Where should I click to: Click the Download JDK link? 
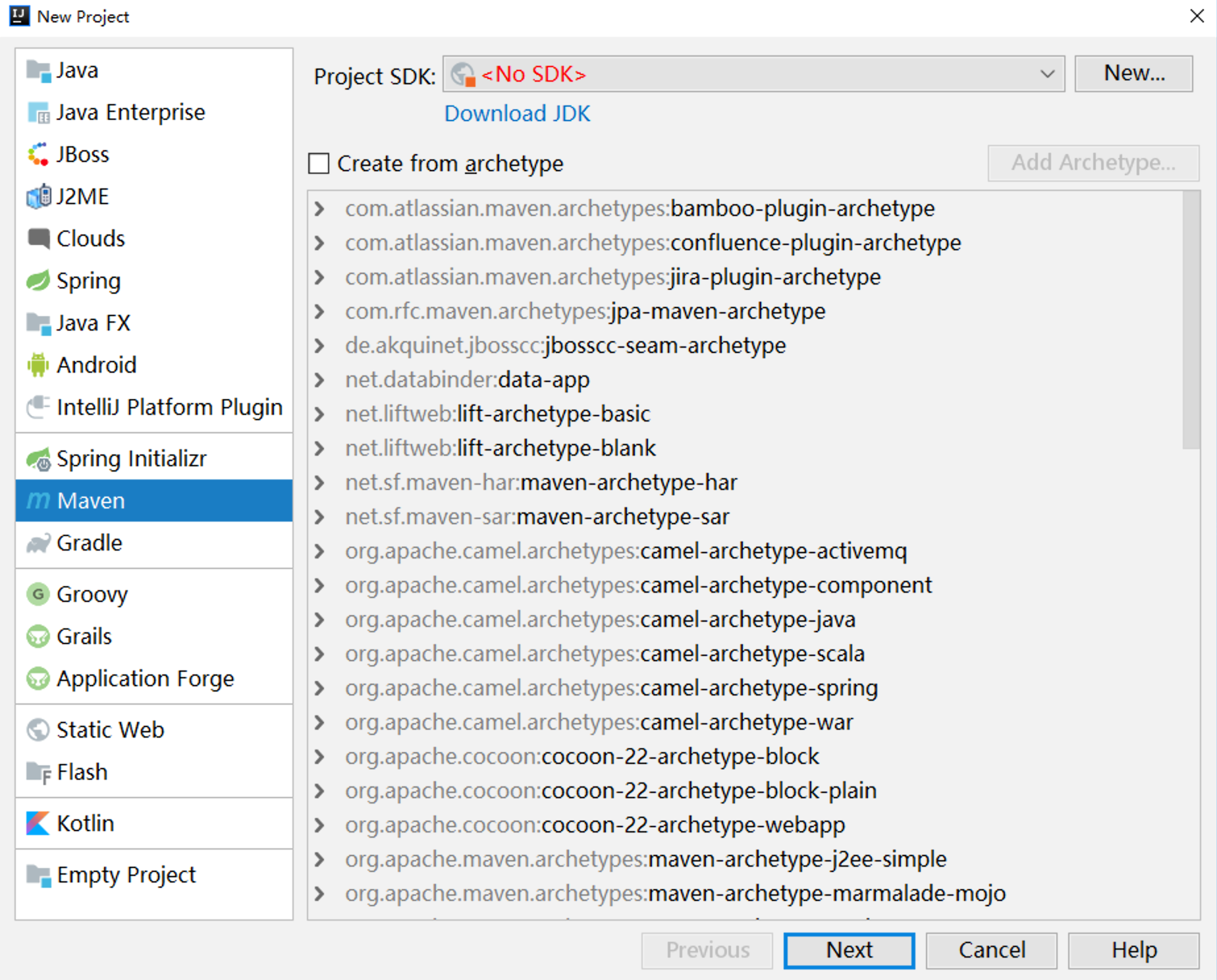[517, 114]
